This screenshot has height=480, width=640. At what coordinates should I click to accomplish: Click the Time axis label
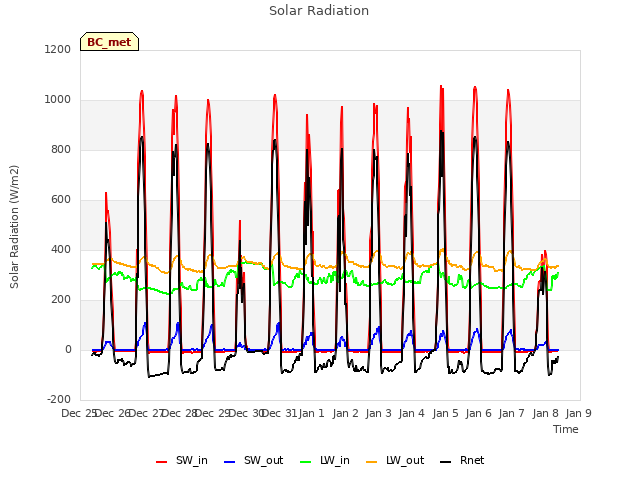click(x=566, y=429)
